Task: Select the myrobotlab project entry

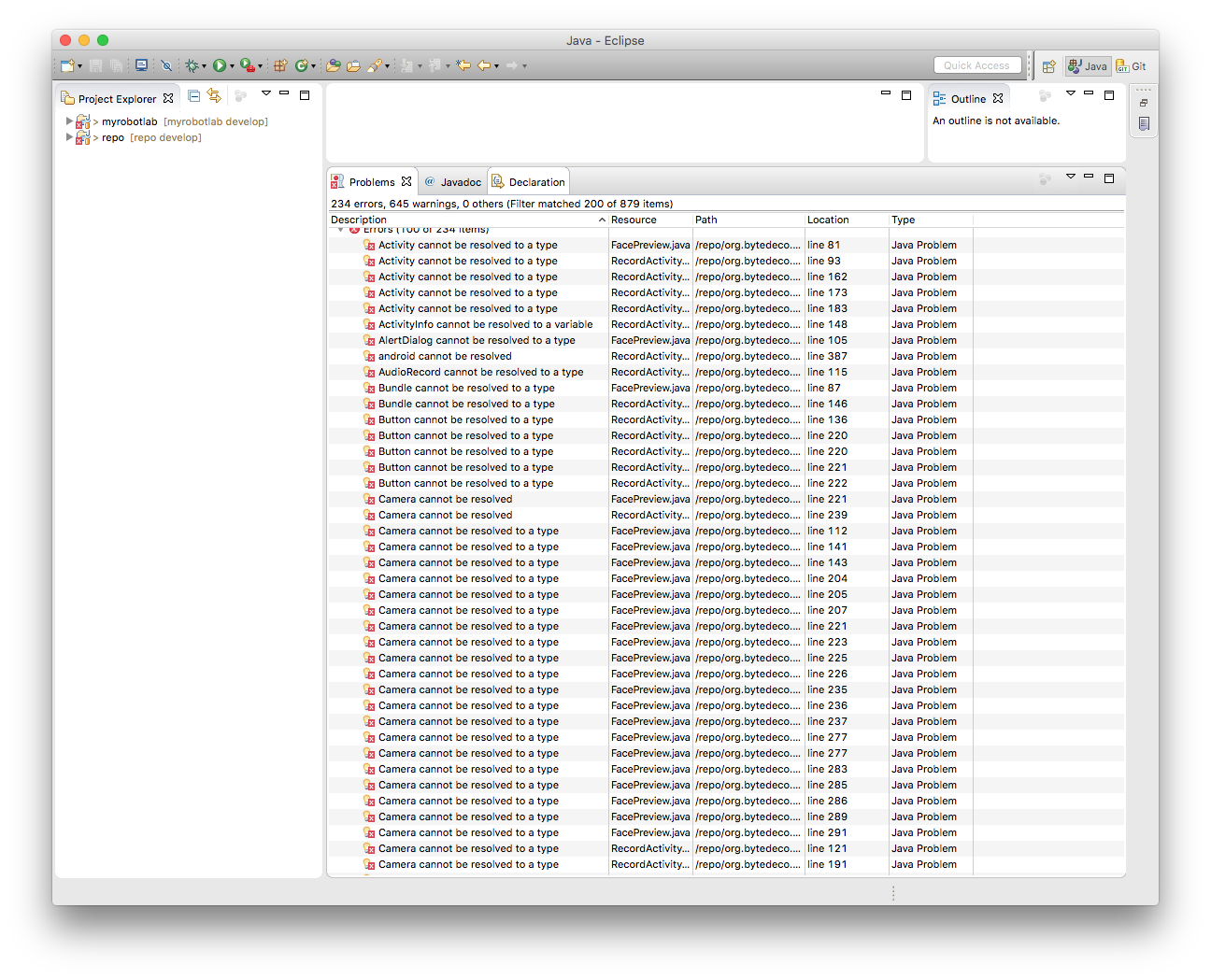Action: click(172, 121)
